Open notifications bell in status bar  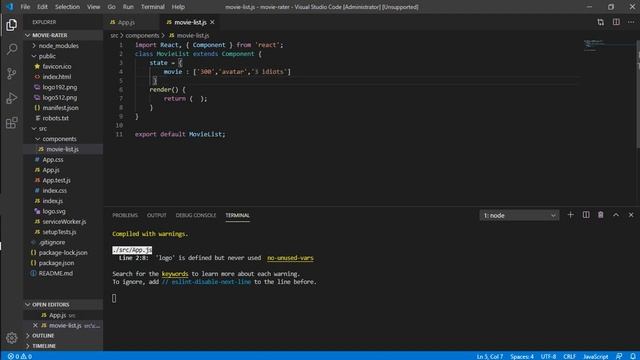[x=632, y=356]
